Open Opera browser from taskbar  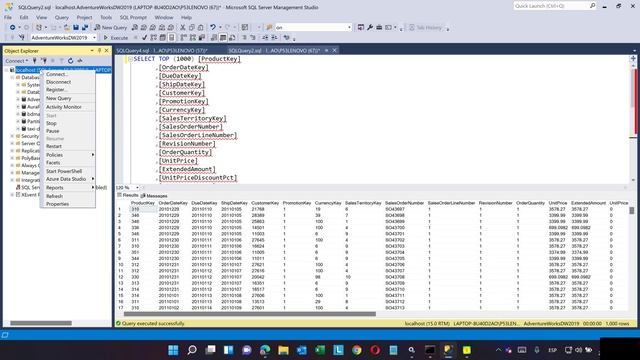375,350
